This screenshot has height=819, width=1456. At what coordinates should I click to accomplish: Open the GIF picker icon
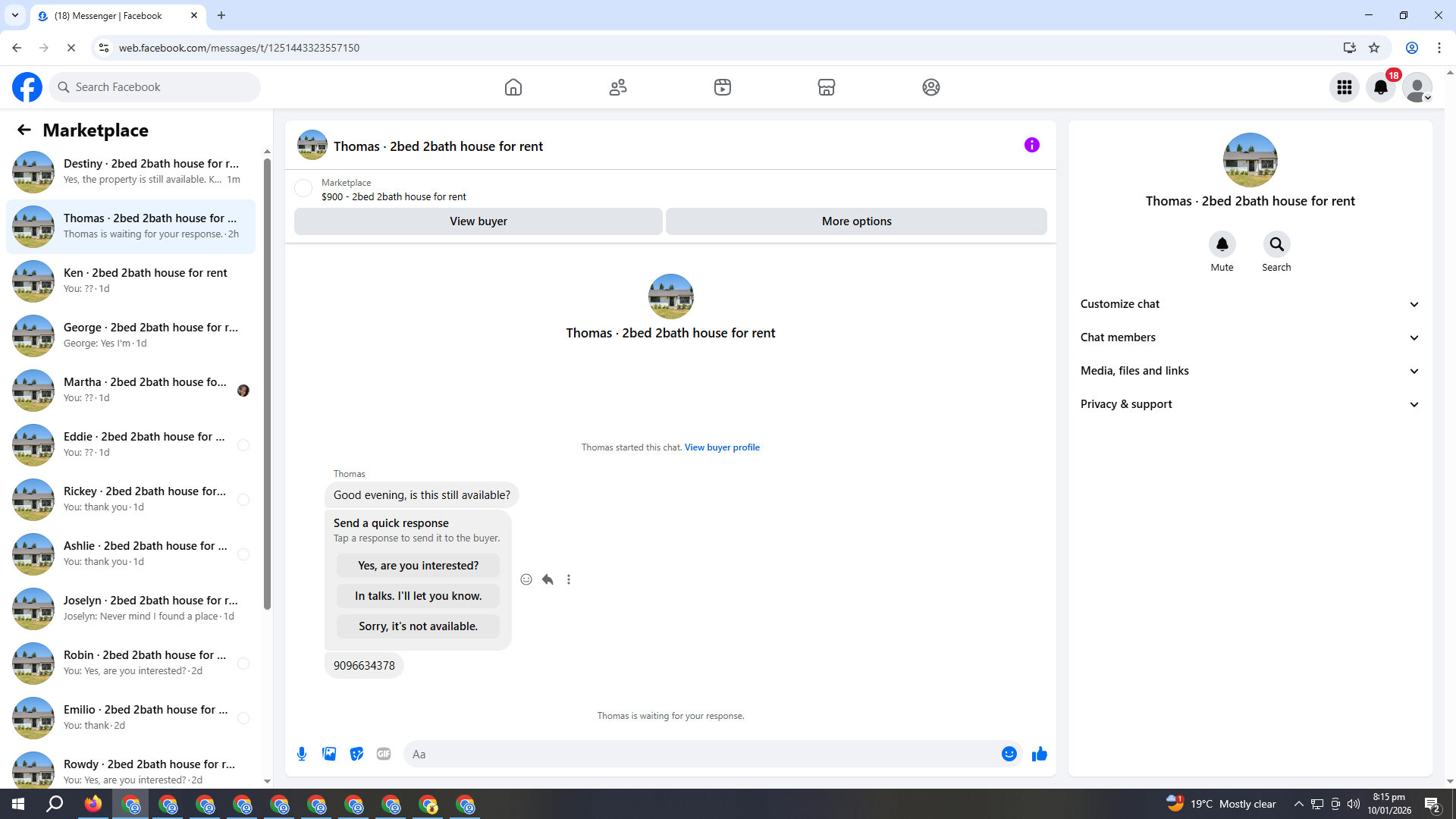(384, 754)
